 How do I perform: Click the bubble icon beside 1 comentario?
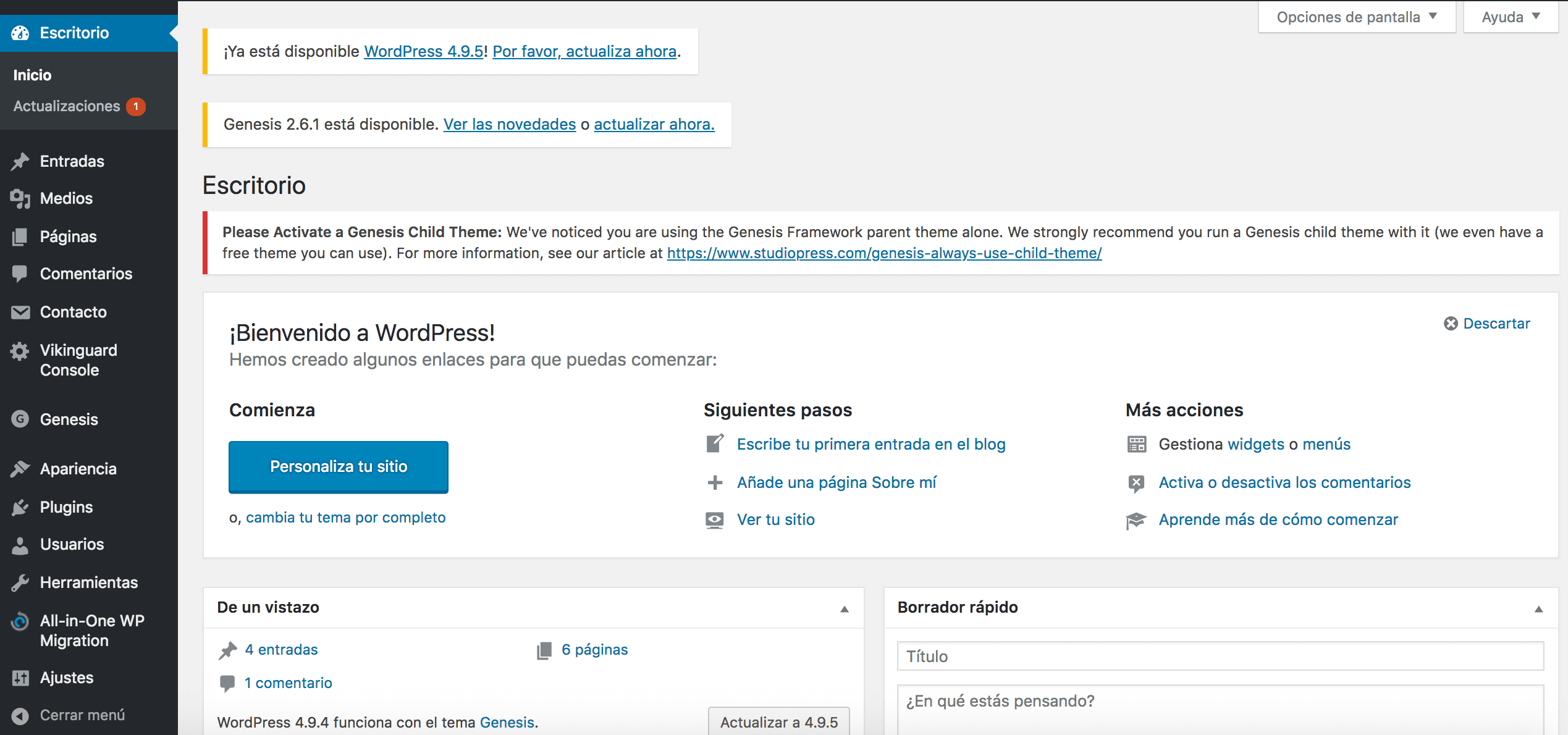227,683
